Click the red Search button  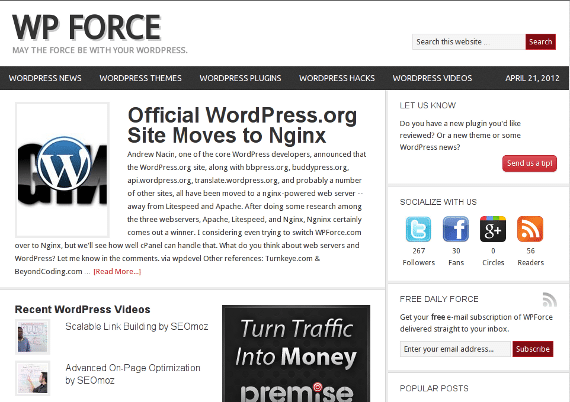coord(541,42)
